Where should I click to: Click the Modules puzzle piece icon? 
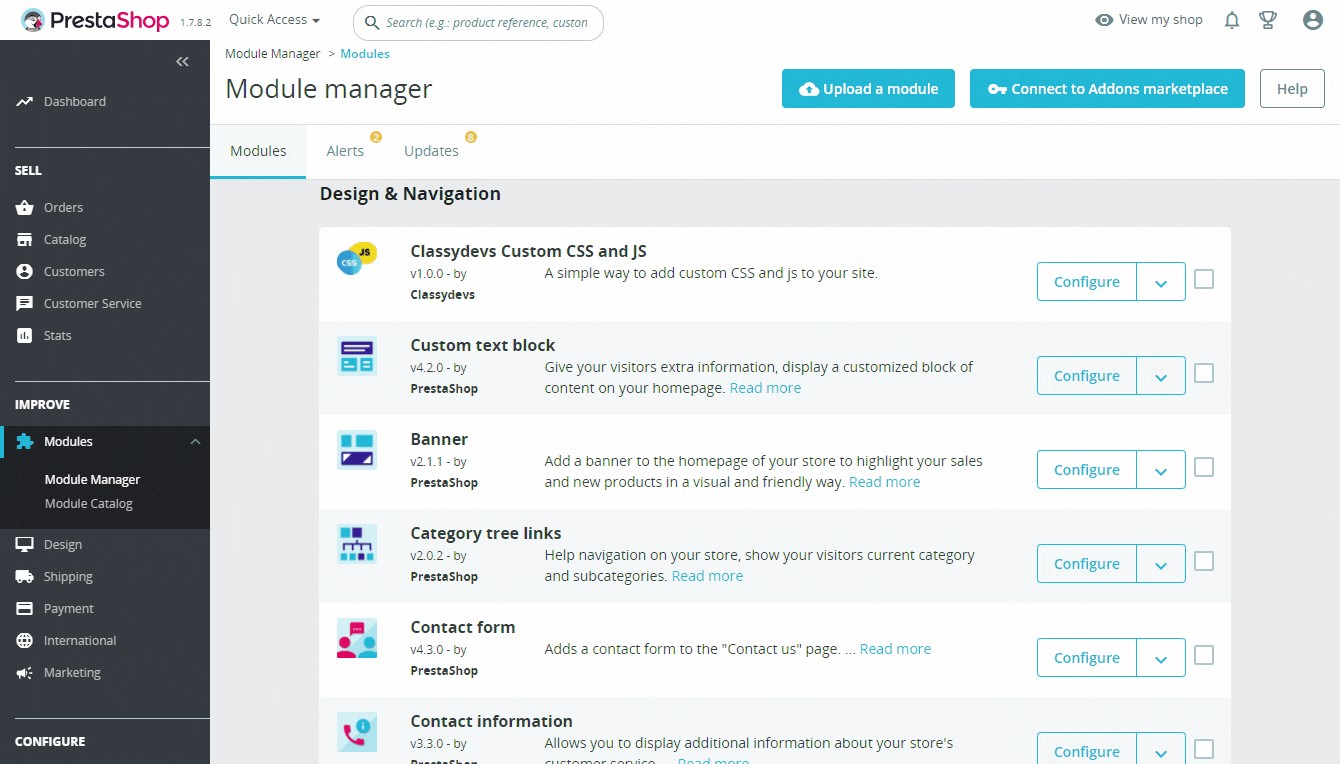point(24,442)
